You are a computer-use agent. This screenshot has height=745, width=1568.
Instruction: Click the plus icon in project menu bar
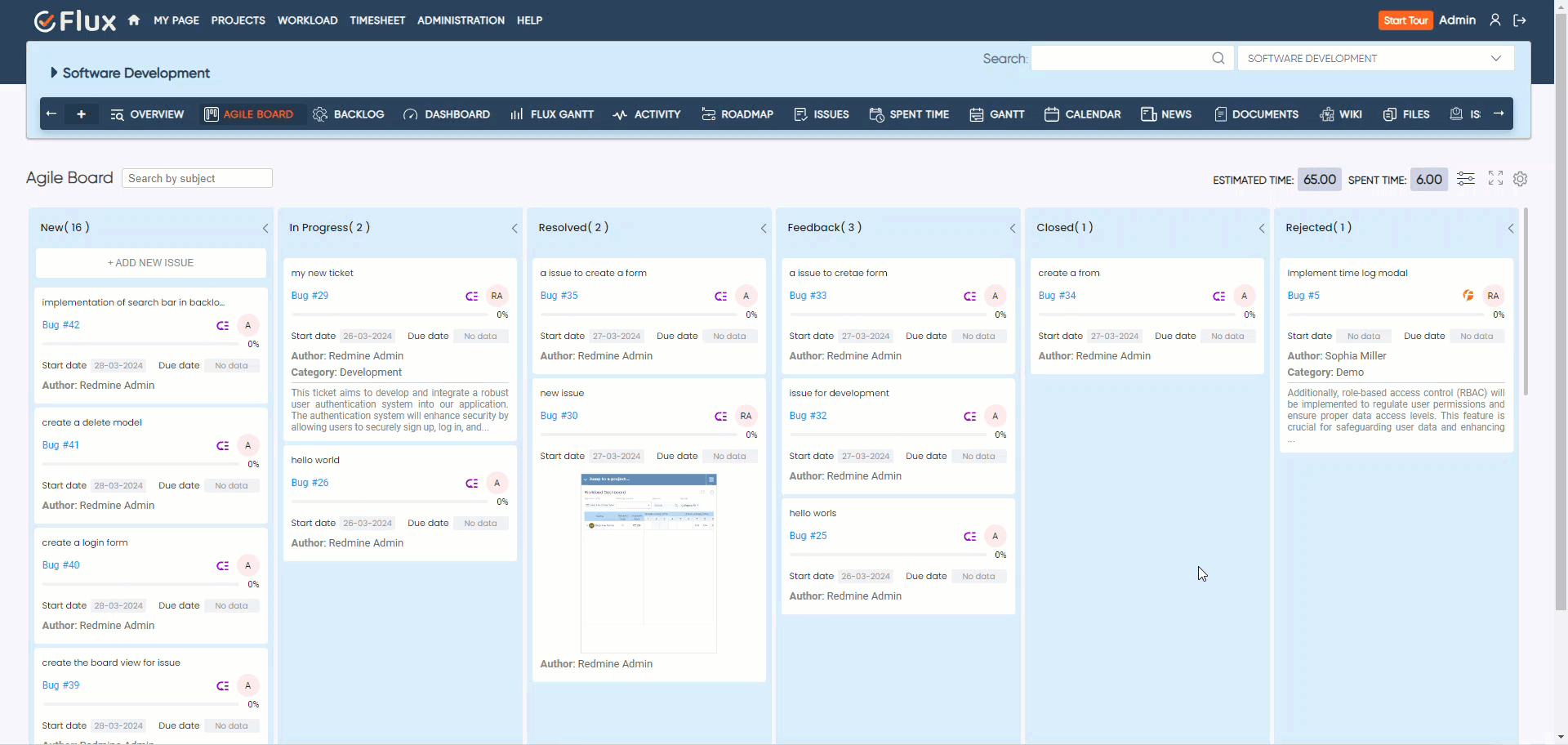(81, 114)
